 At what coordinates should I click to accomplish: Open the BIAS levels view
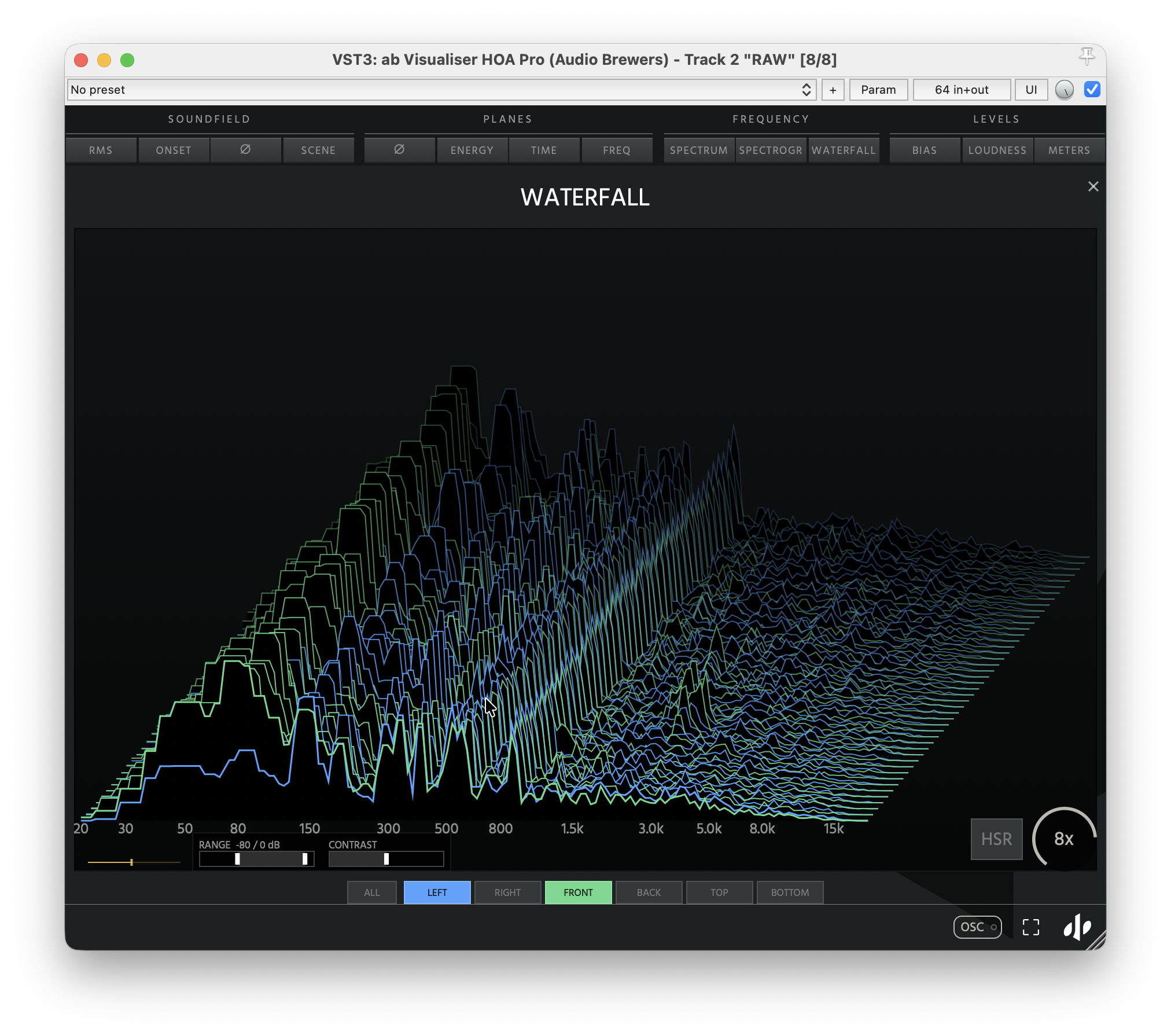[925, 150]
